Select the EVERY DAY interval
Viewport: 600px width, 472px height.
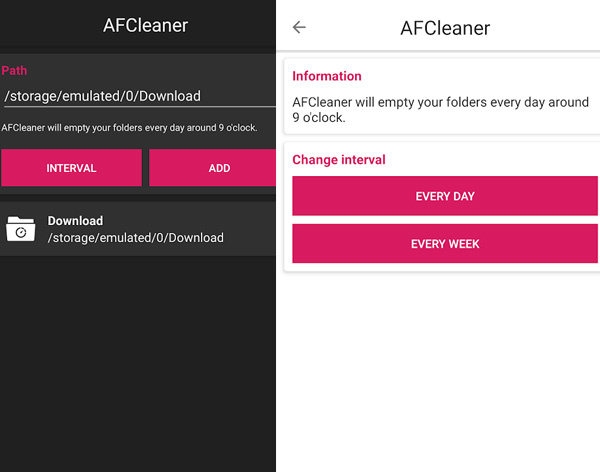445,196
